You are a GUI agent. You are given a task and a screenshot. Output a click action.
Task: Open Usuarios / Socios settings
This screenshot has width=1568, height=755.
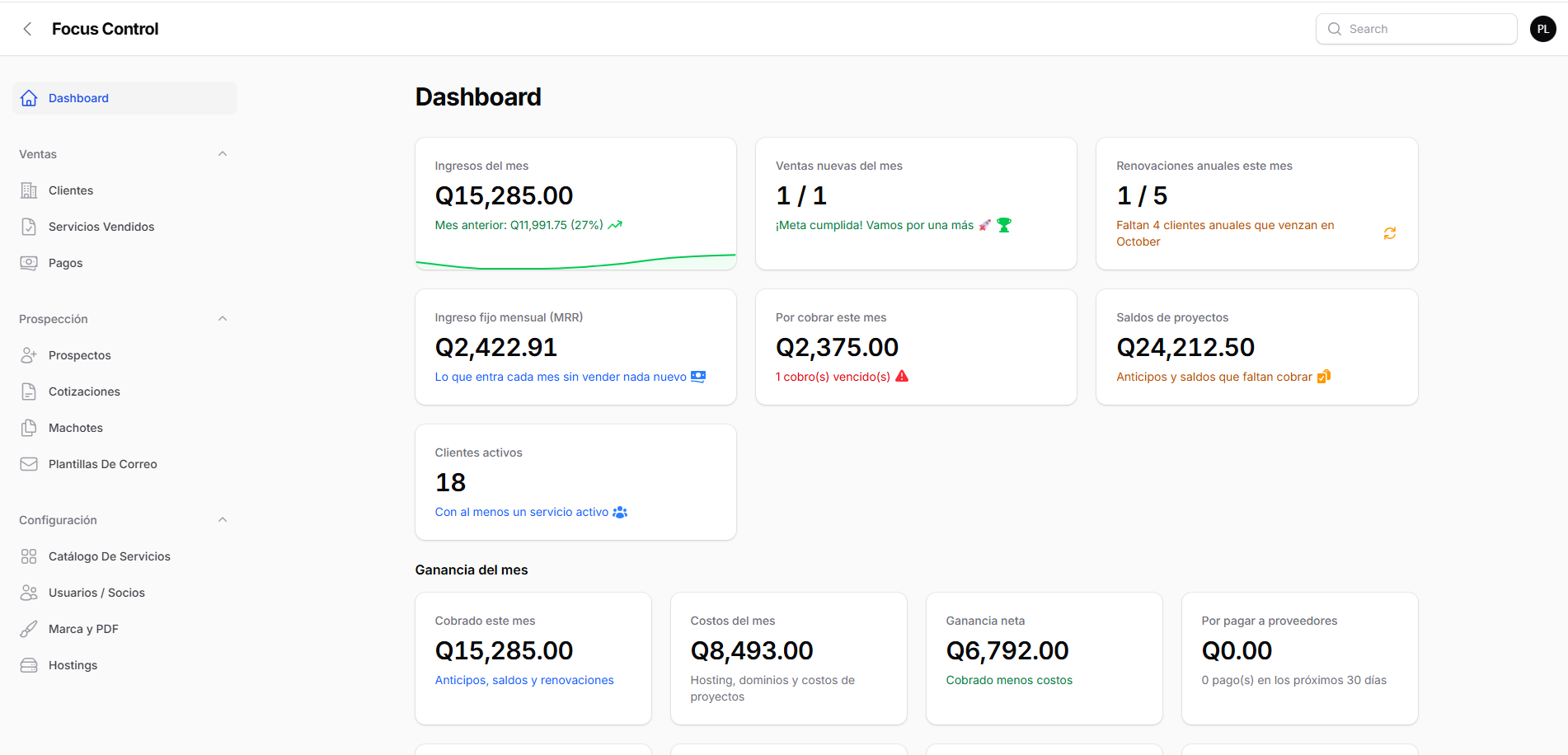click(x=124, y=593)
